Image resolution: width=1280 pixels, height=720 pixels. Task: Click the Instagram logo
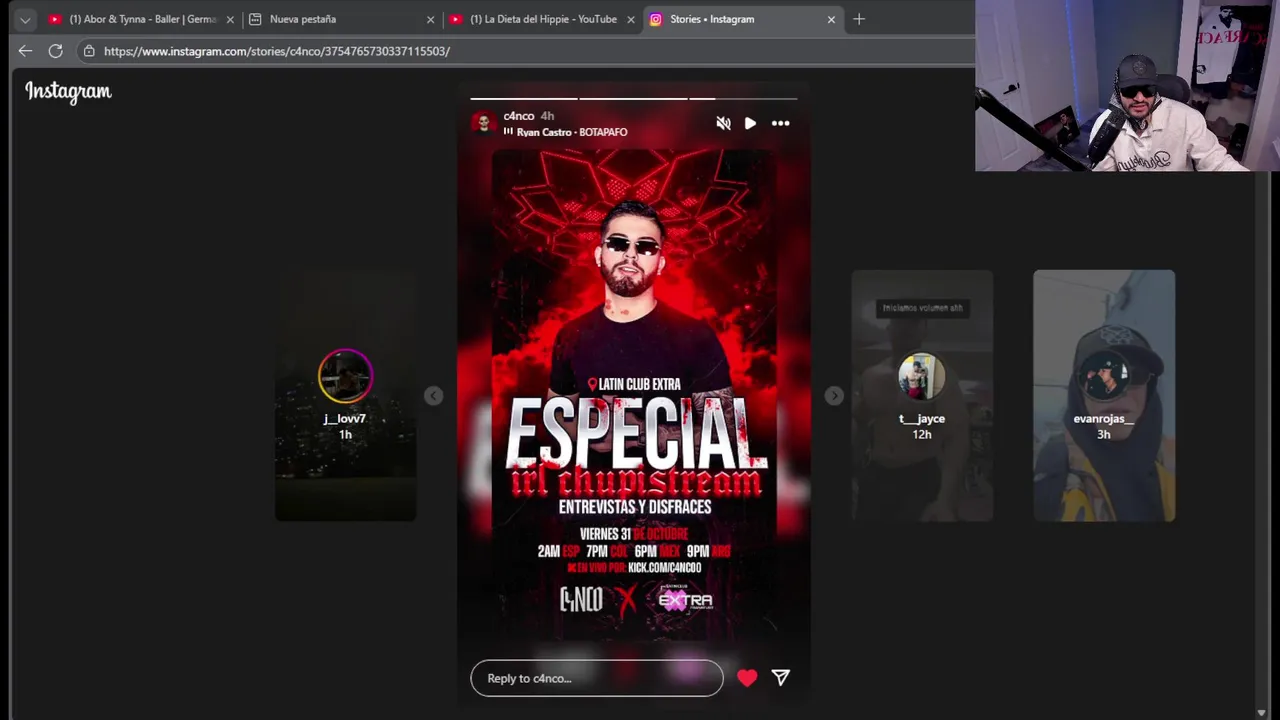click(68, 91)
